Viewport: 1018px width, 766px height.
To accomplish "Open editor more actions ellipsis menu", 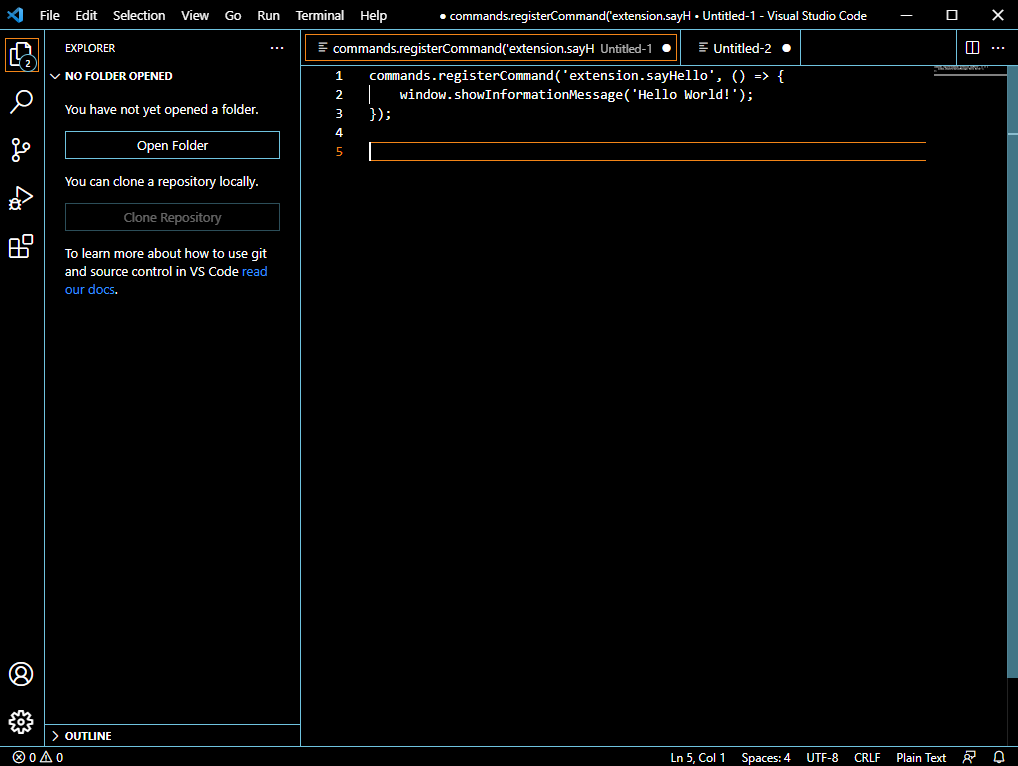I will (998, 48).
